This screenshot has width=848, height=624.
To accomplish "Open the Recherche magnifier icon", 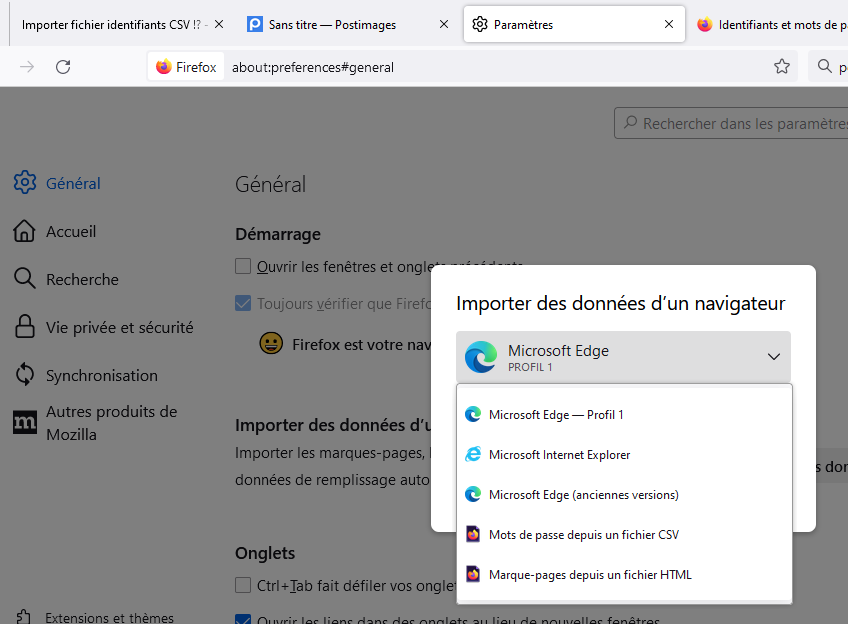I will point(24,278).
